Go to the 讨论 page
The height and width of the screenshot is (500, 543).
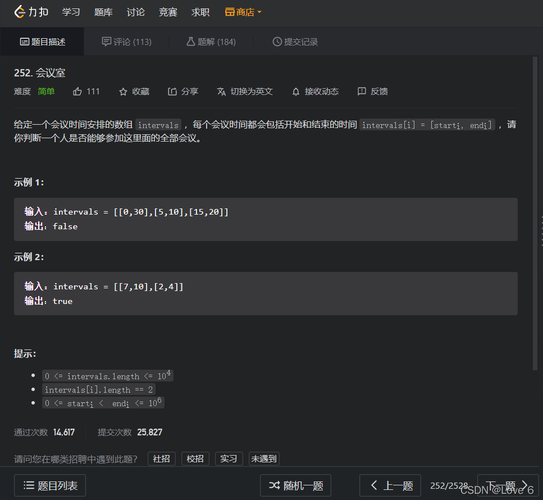135,12
